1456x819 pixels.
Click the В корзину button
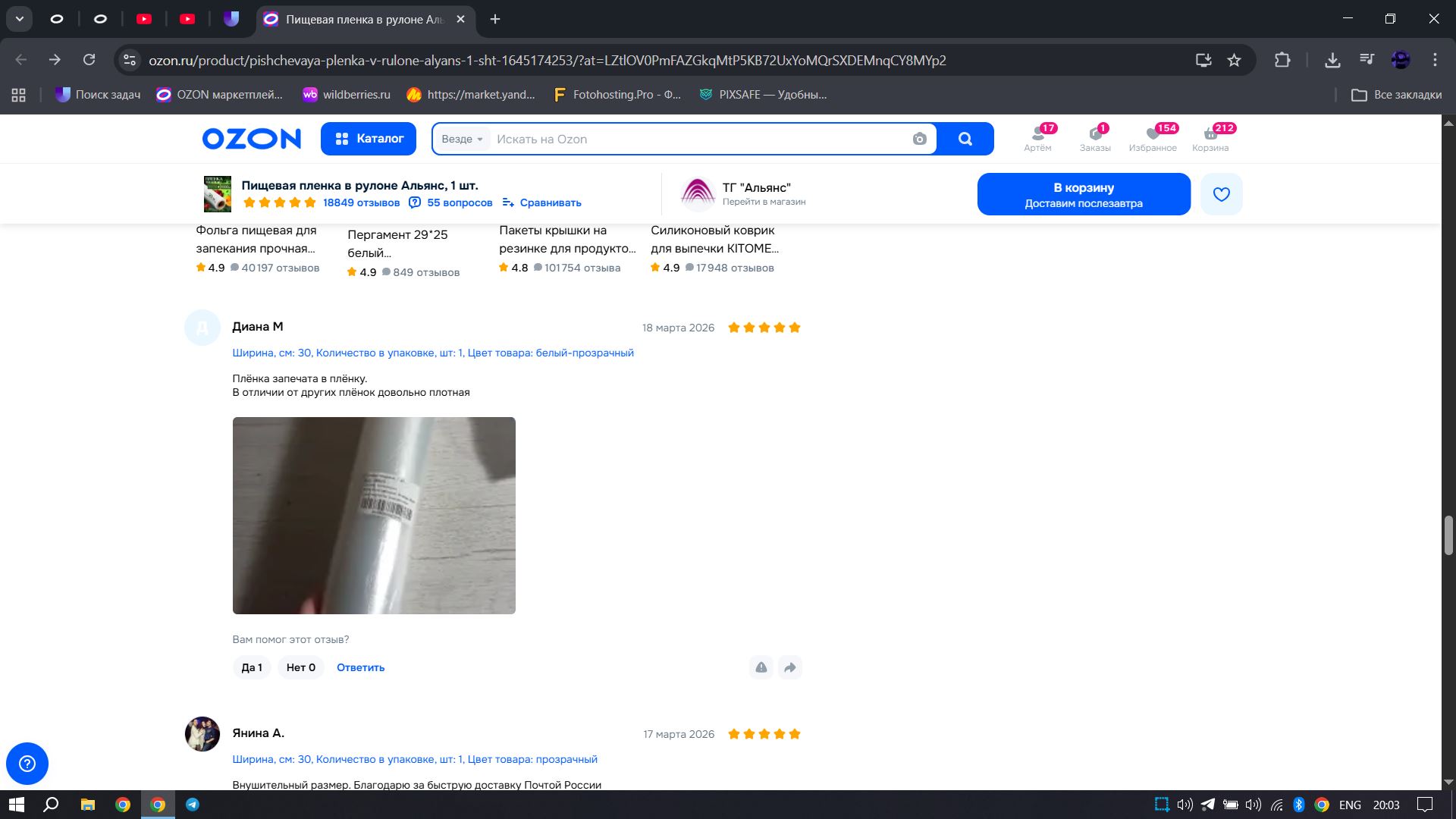[x=1083, y=194]
